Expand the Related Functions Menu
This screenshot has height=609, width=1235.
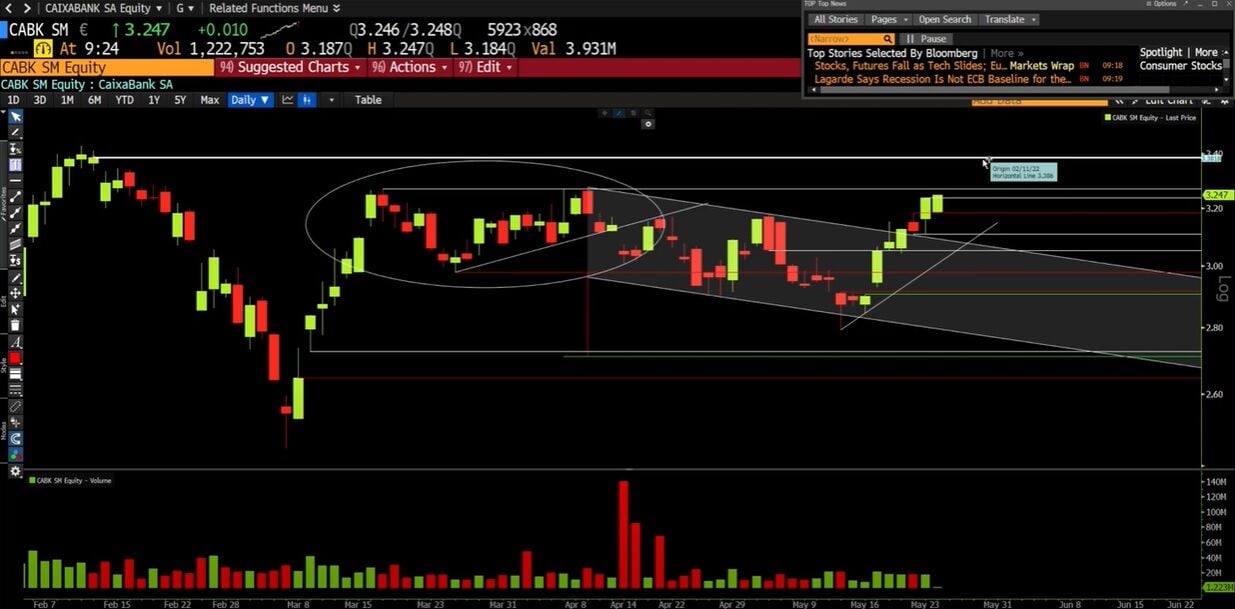pyautogui.click(x=273, y=8)
